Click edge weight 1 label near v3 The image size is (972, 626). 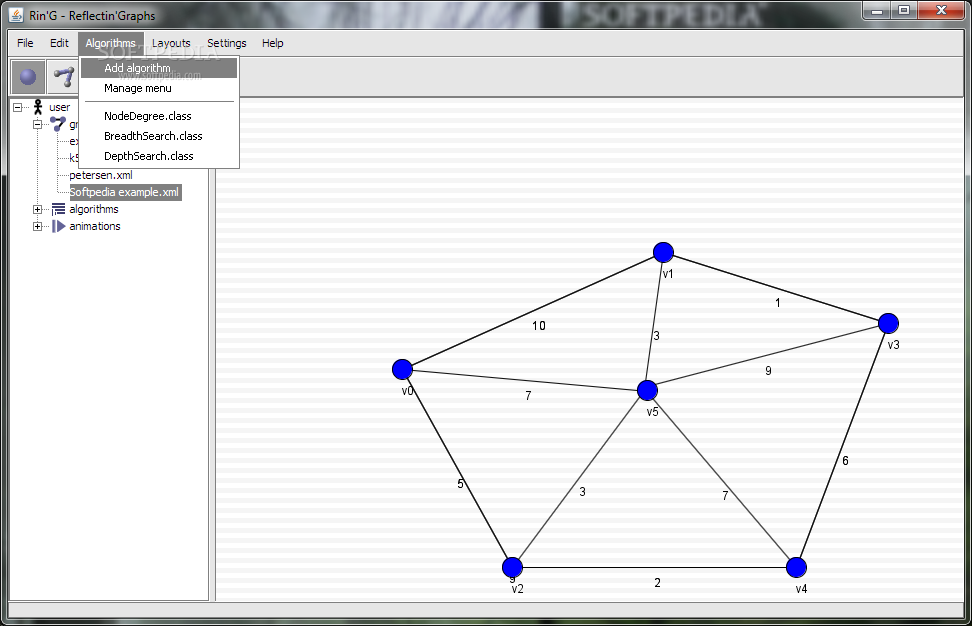[x=778, y=302]
